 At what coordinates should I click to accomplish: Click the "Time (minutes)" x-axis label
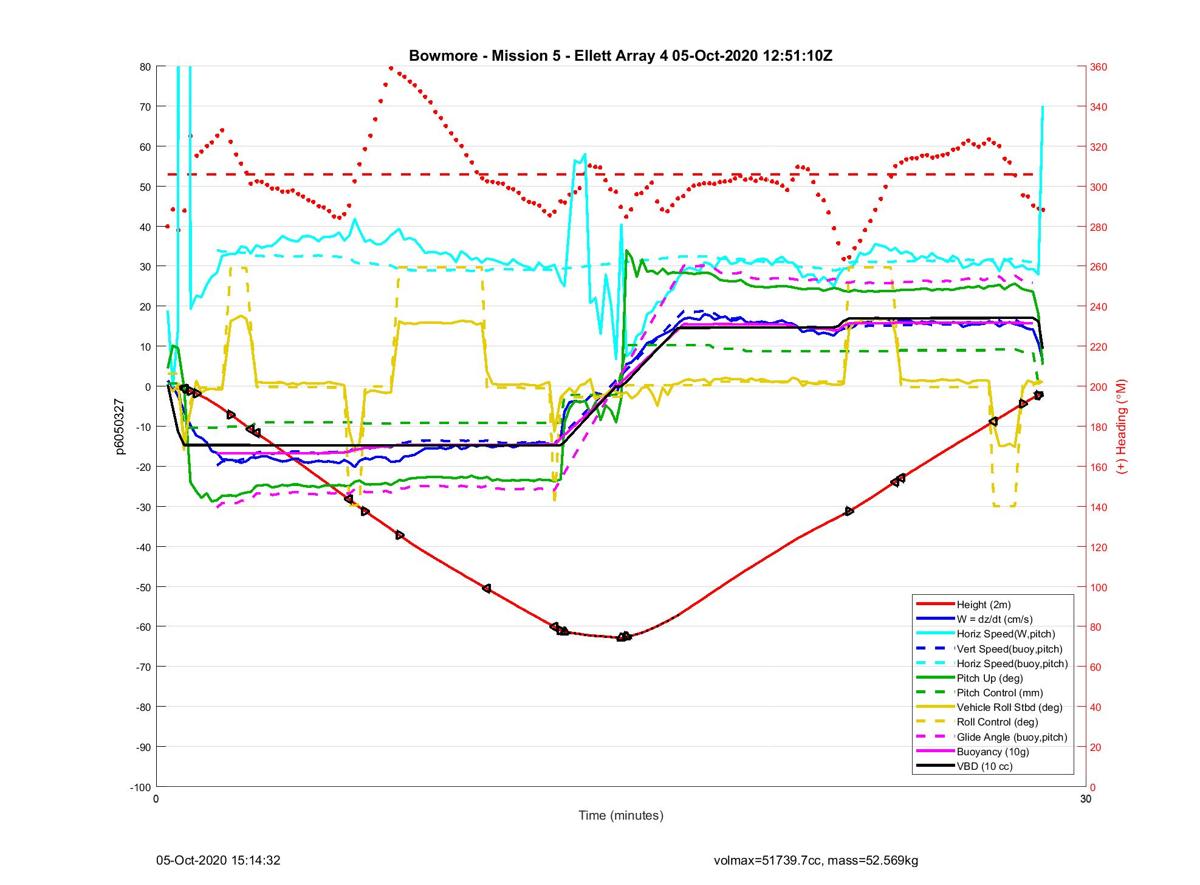point(621,815)
